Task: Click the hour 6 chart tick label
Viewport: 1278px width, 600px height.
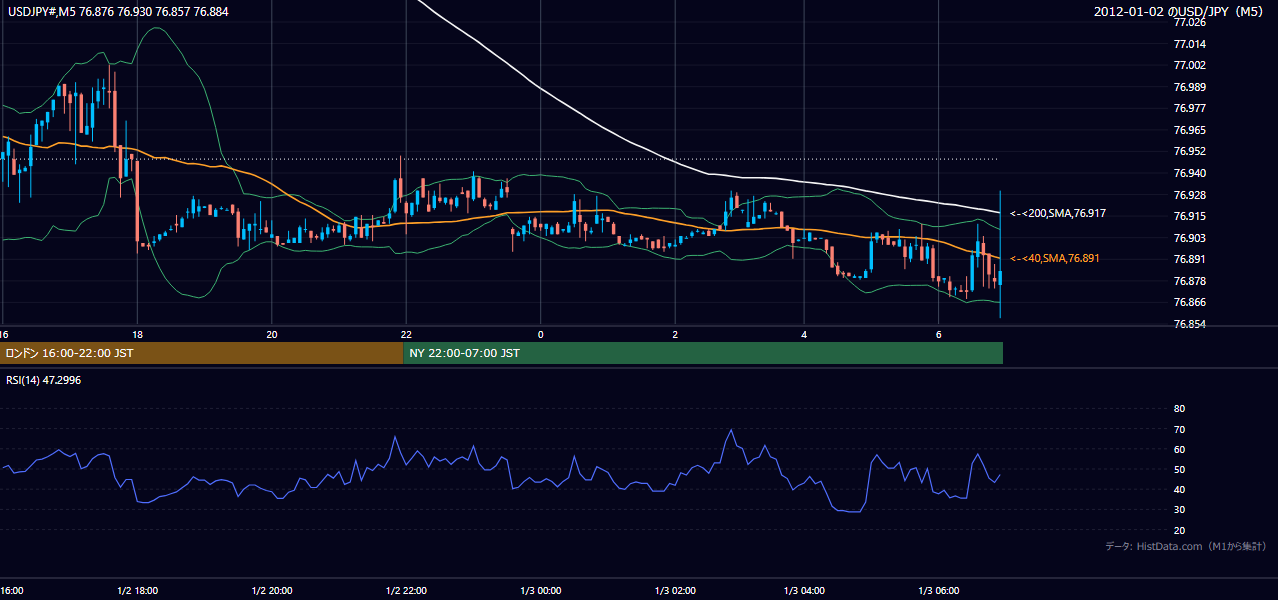Action: click(938, 333)
